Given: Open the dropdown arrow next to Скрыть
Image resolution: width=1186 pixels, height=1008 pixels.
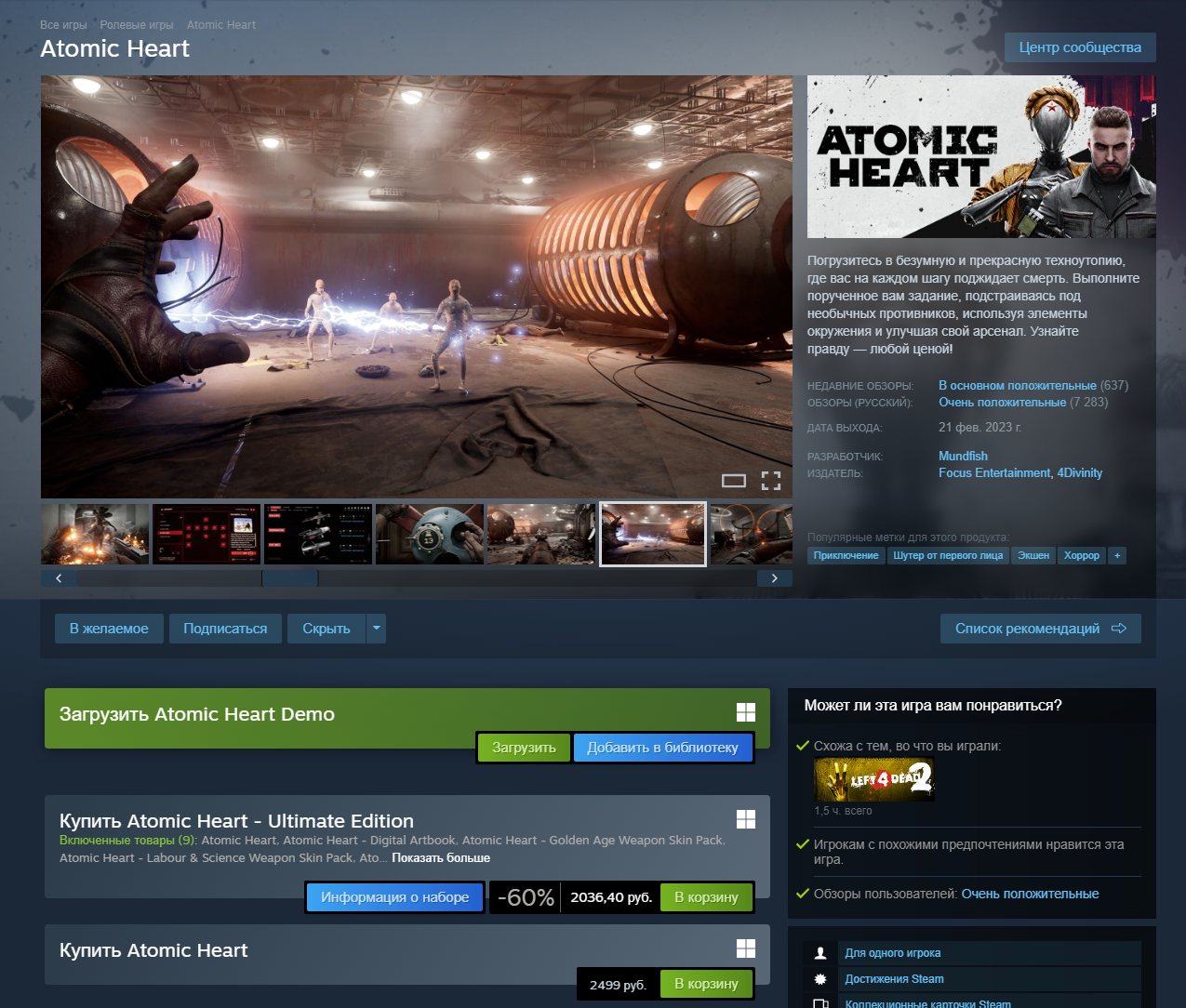Looking at the screenshot, I should click(x=376, y=629).
